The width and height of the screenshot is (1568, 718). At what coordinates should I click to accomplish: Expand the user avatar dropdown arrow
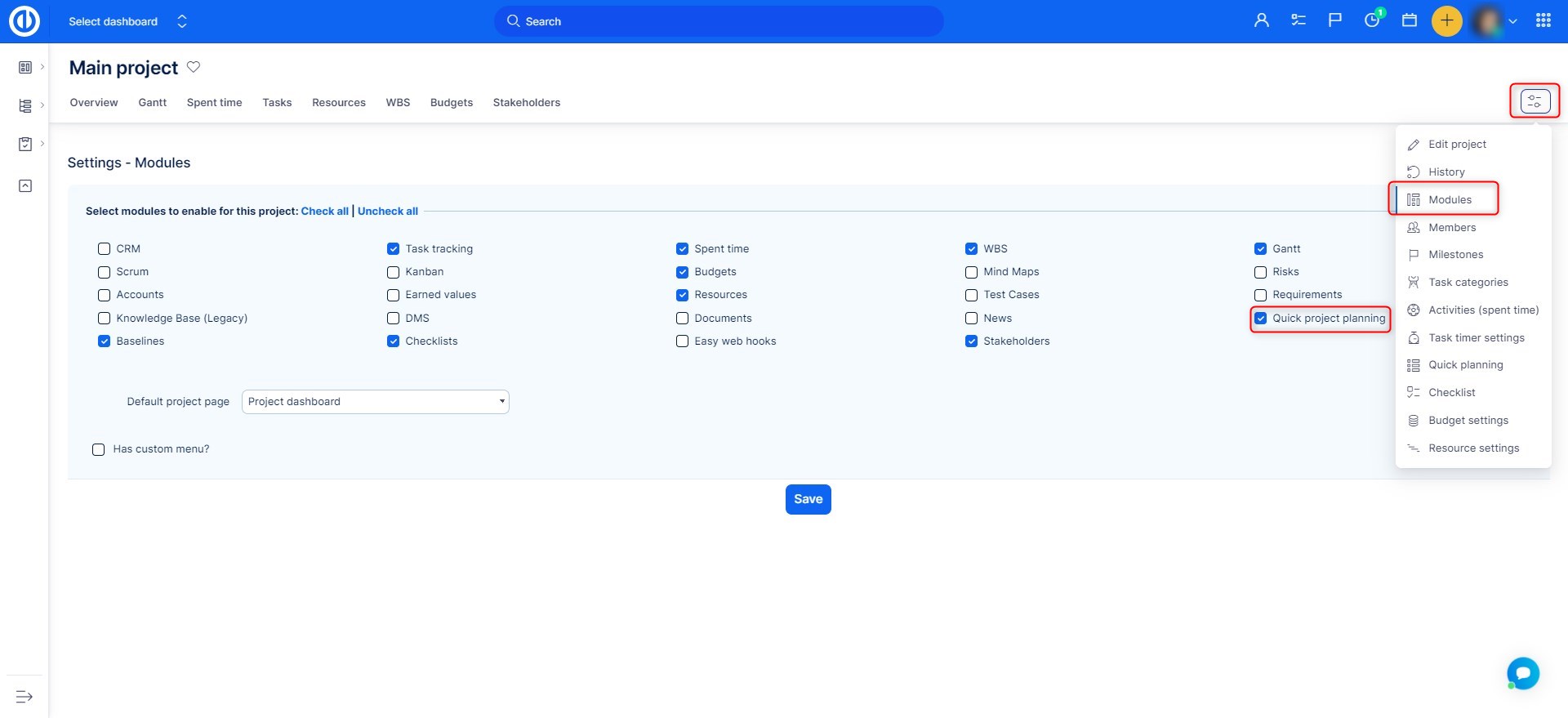1512,21
